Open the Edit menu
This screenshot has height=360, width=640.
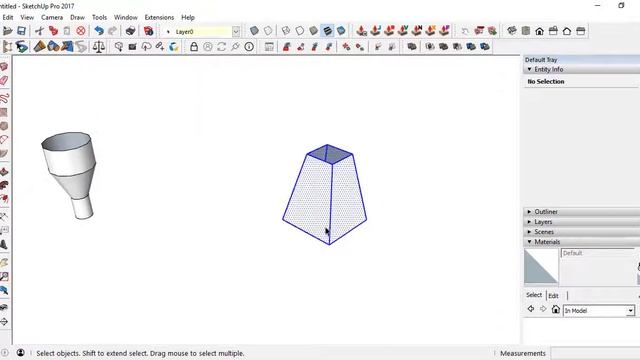click(8, 18)
